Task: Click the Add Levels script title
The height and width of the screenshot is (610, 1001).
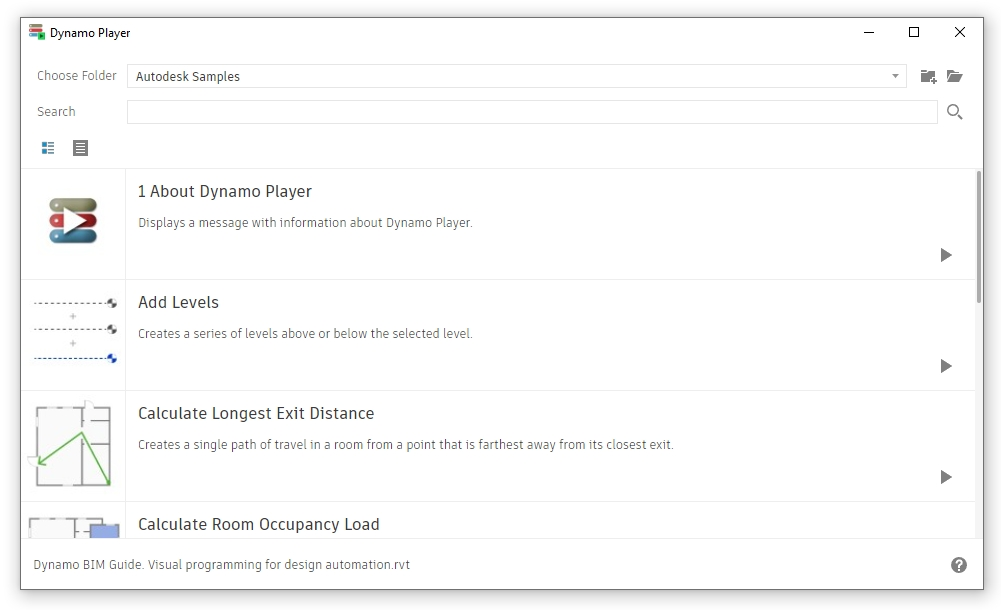Action: [178, 302]
